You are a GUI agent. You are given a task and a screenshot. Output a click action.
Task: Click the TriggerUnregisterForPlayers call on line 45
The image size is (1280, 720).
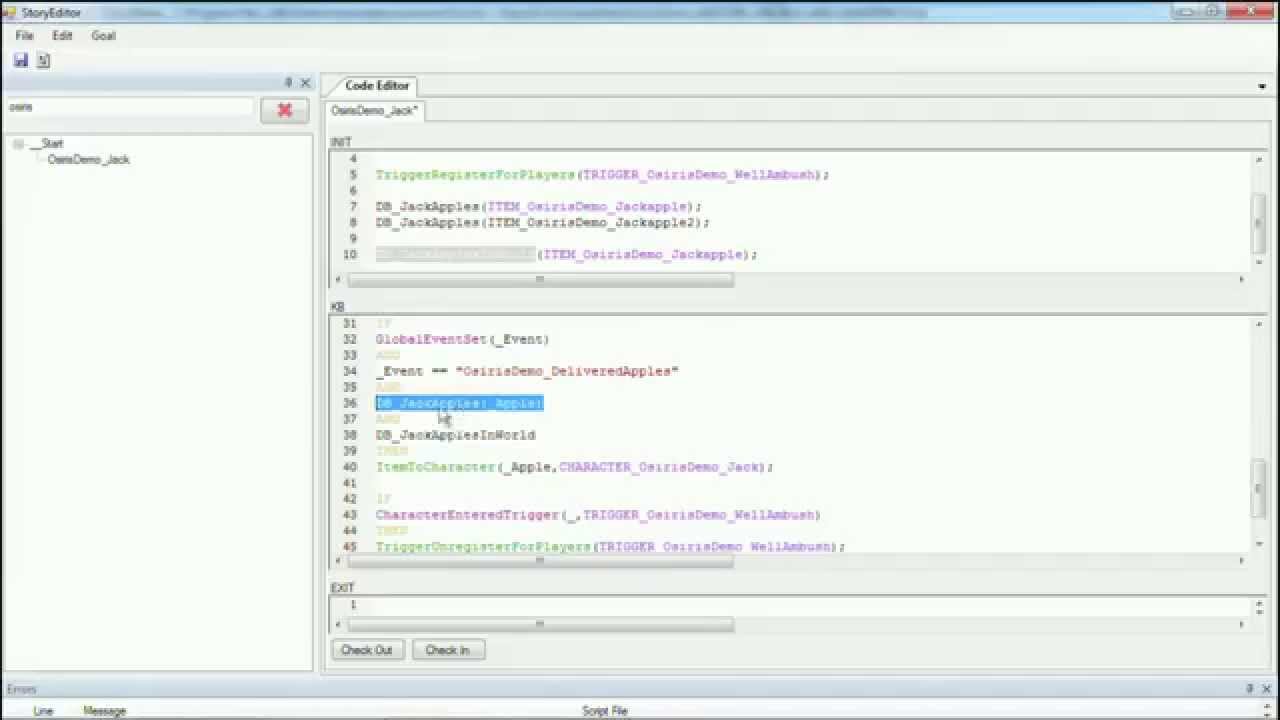pos(610,547)
